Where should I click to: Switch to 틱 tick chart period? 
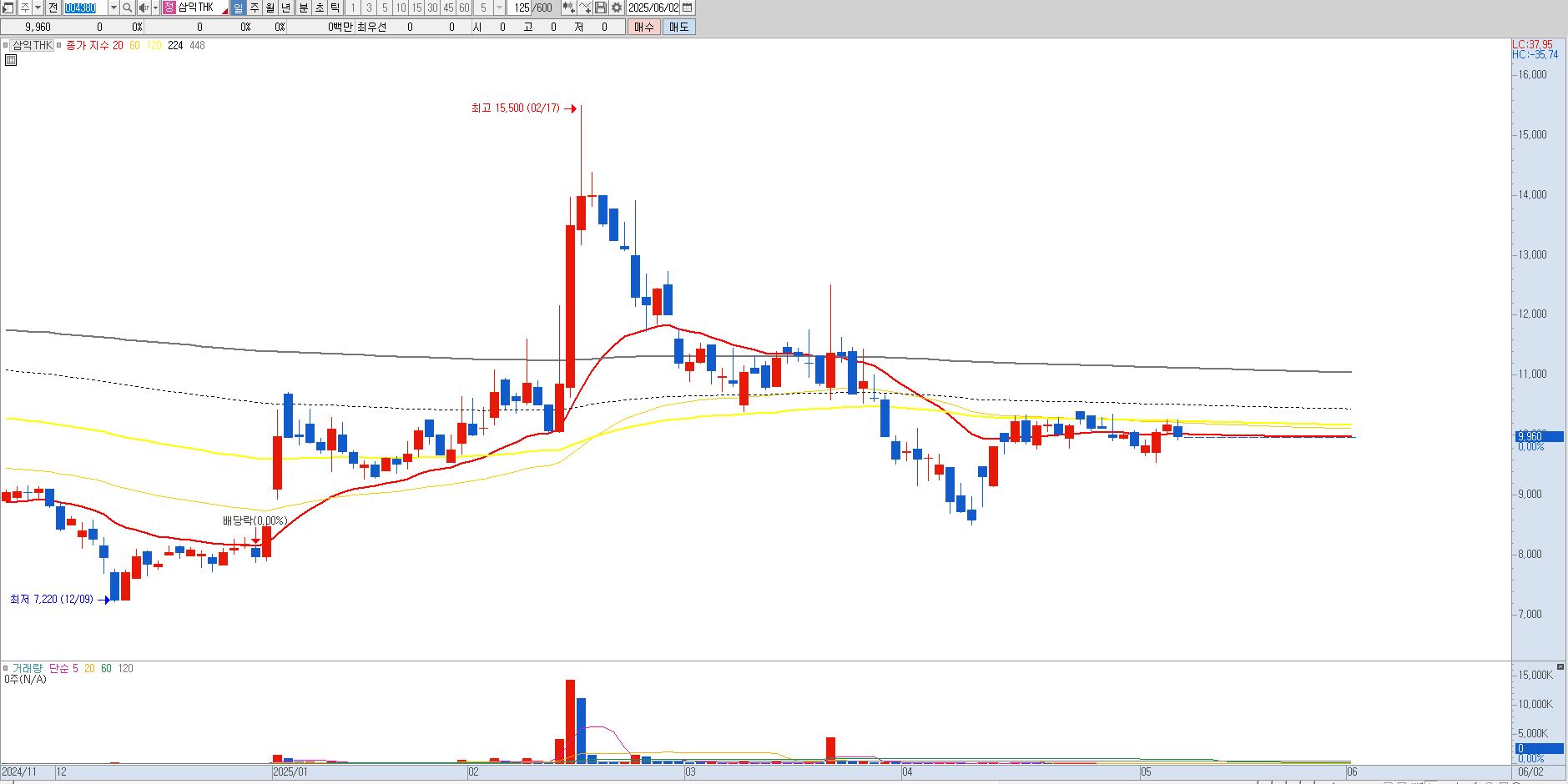point(335,8)
